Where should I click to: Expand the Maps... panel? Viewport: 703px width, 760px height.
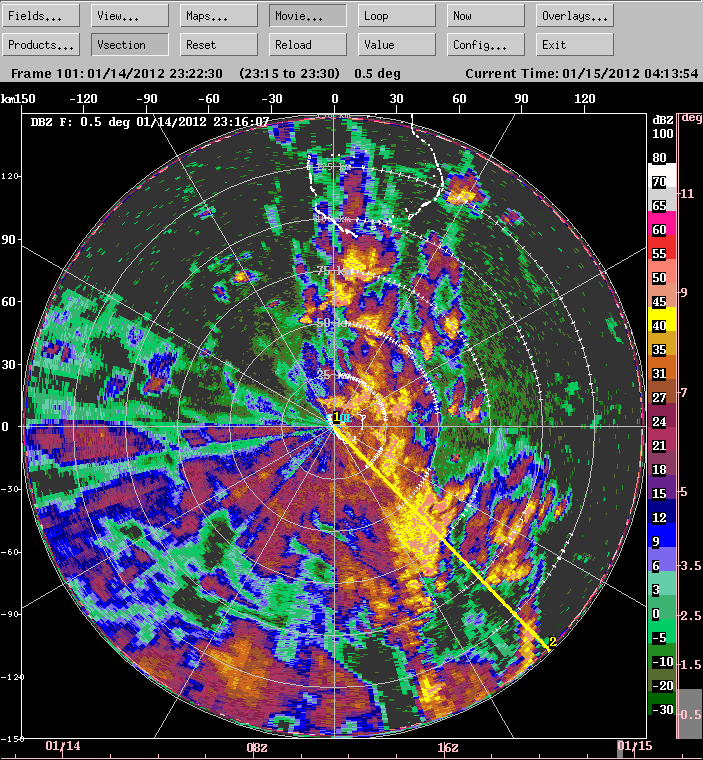click(219, 16)
